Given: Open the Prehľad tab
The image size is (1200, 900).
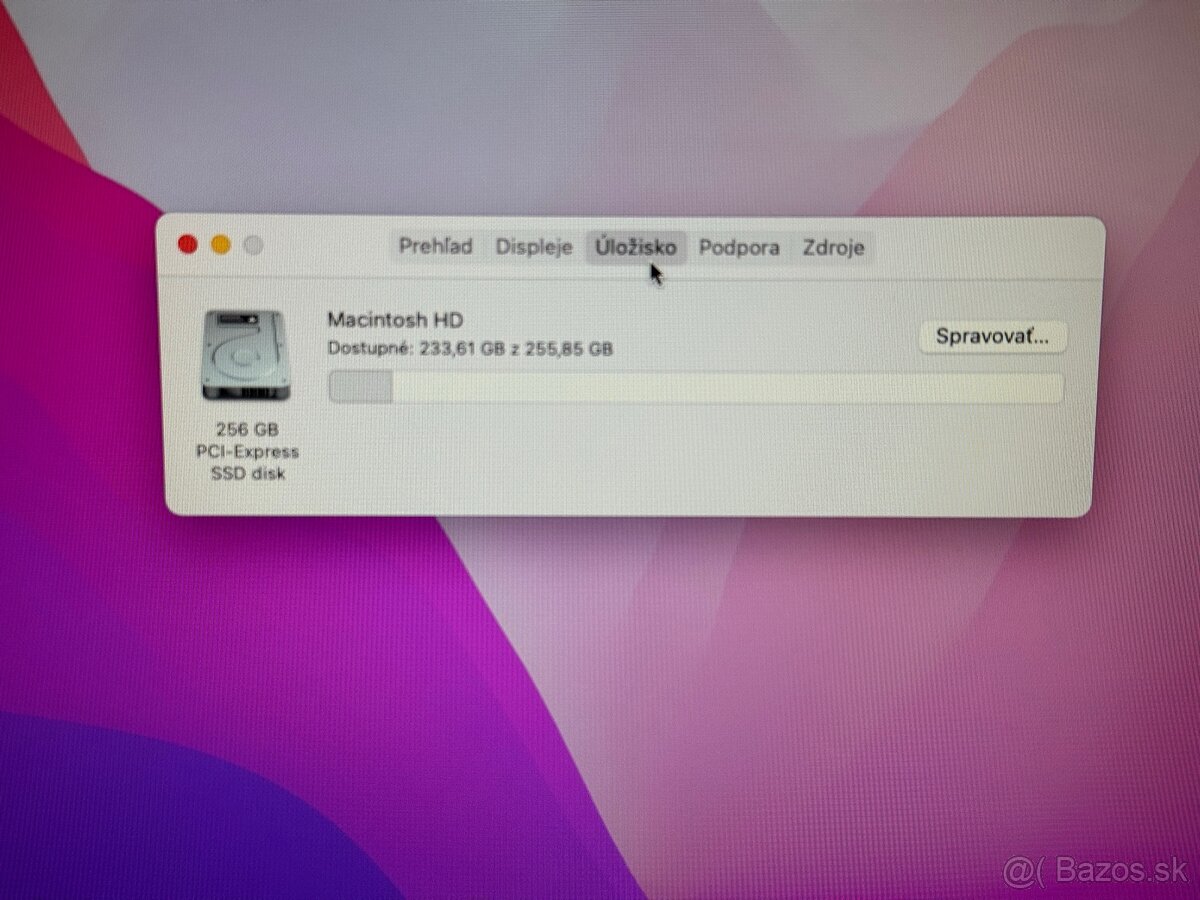Looking at the screenshot, I should tap(435, 247).
